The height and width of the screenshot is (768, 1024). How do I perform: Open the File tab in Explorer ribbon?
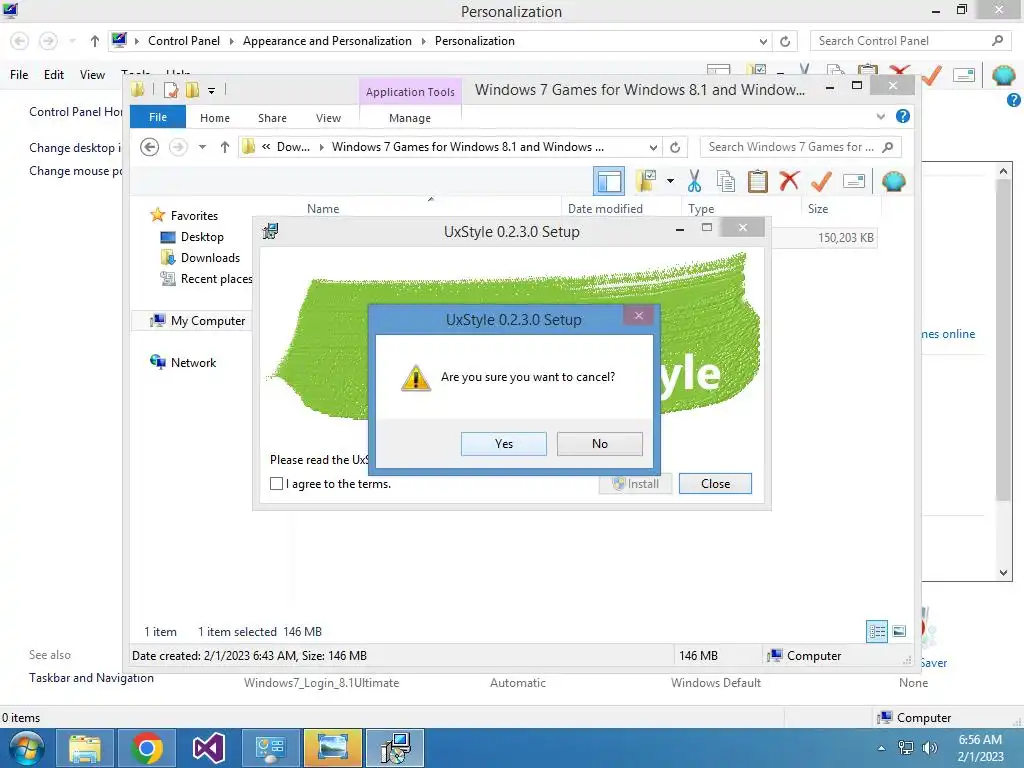click(x=157, y=117)
